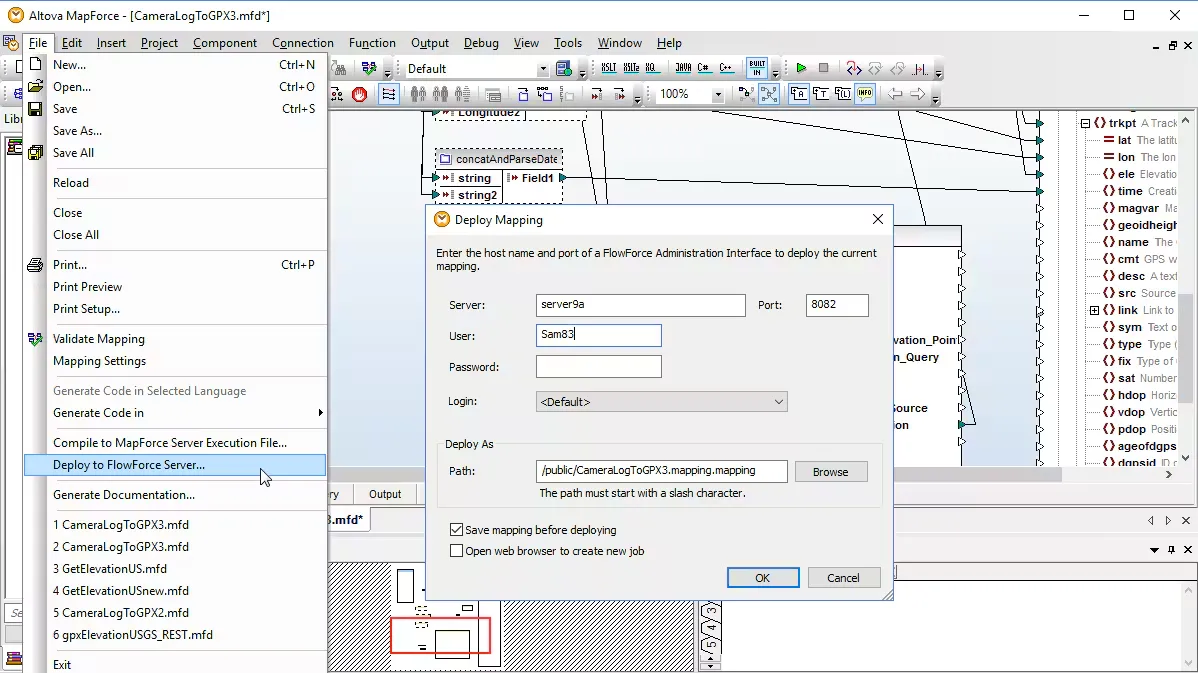
Task: Click the Print printer icon in menu
Action: 35,265
